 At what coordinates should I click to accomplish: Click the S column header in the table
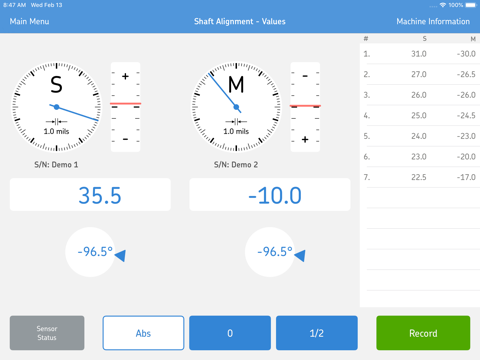[x=424, y=39]
